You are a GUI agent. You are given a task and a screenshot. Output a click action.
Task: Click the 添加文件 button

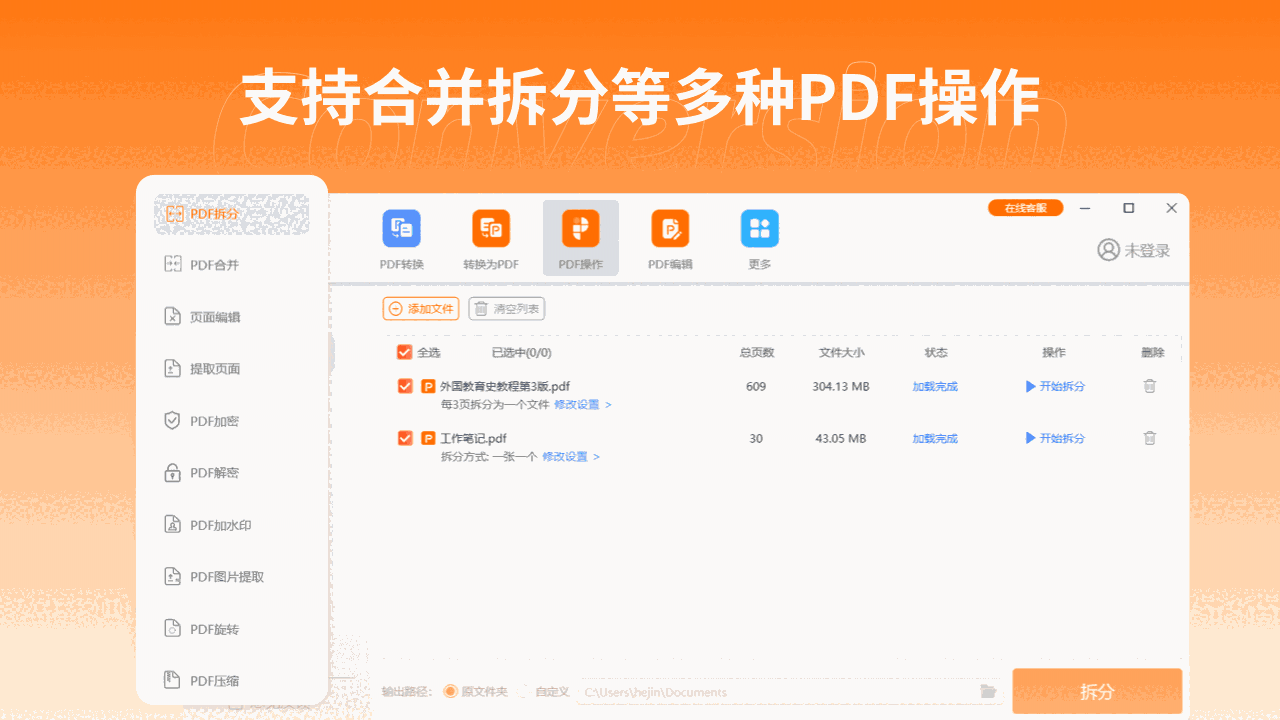420,308
